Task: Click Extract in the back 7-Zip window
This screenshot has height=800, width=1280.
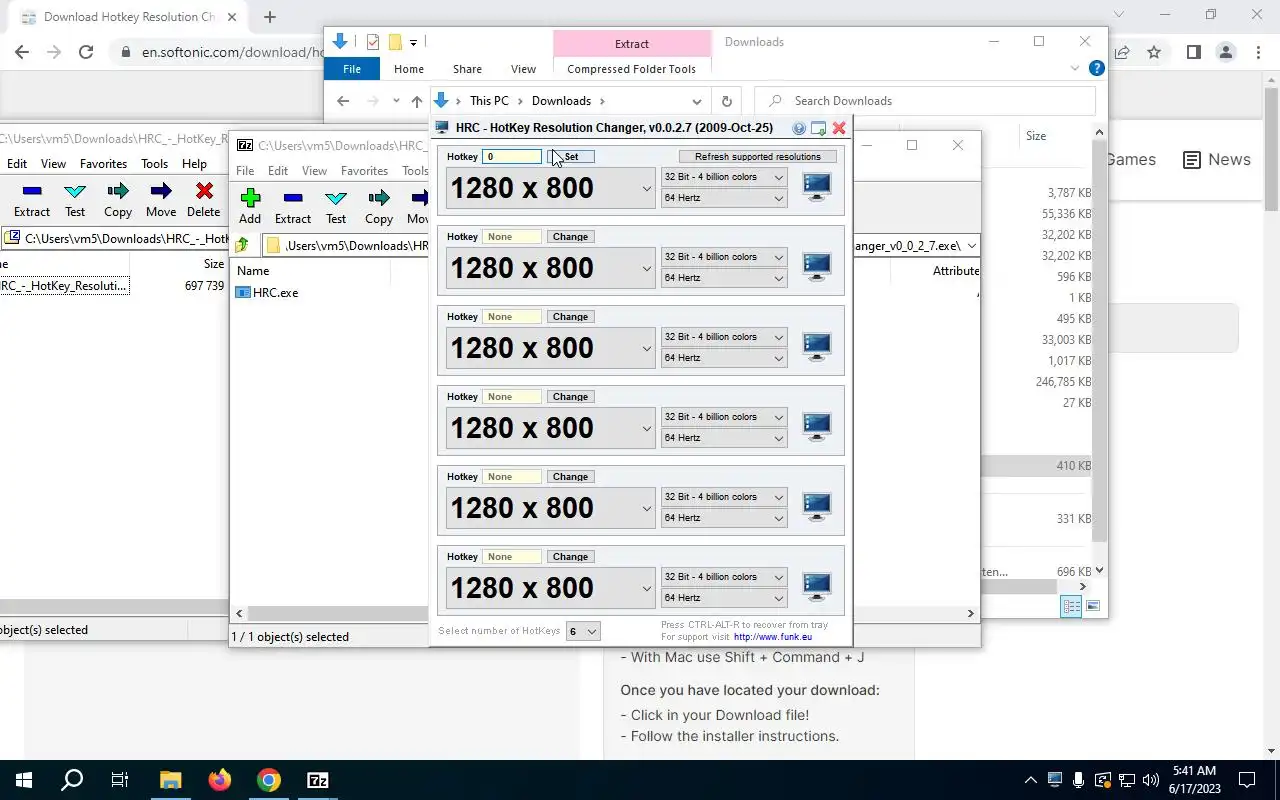Action: pyautogui.click(x=32, y=199)
